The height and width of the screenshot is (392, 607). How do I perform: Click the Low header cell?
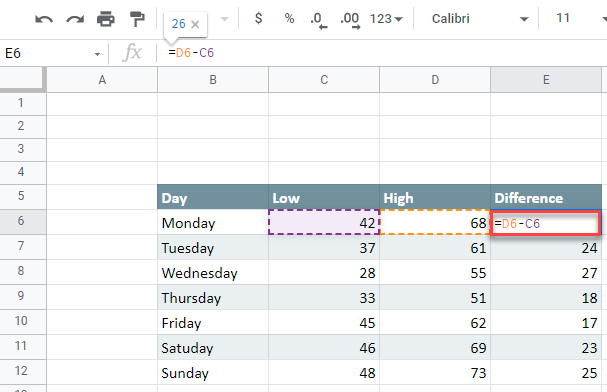click(324, 197)
